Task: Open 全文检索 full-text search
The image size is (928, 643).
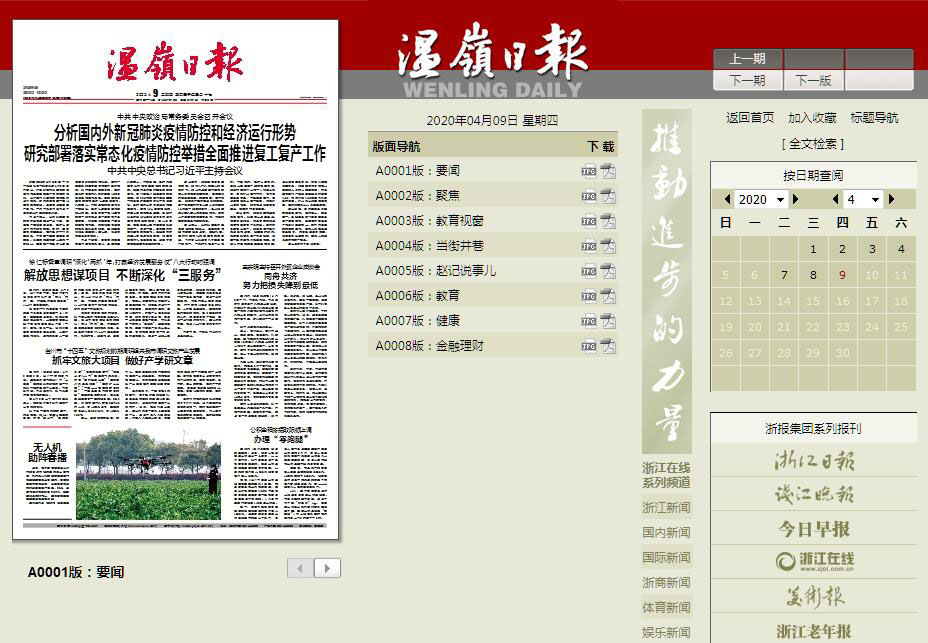Action: click(812, 144)
